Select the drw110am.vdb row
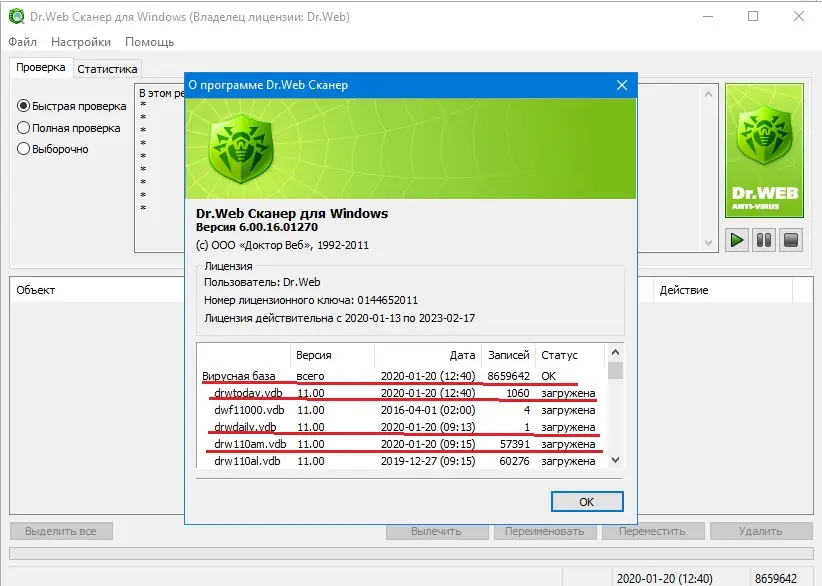Image resolution: width=822 pixels, height=586 pixels. tap(401, 444)
